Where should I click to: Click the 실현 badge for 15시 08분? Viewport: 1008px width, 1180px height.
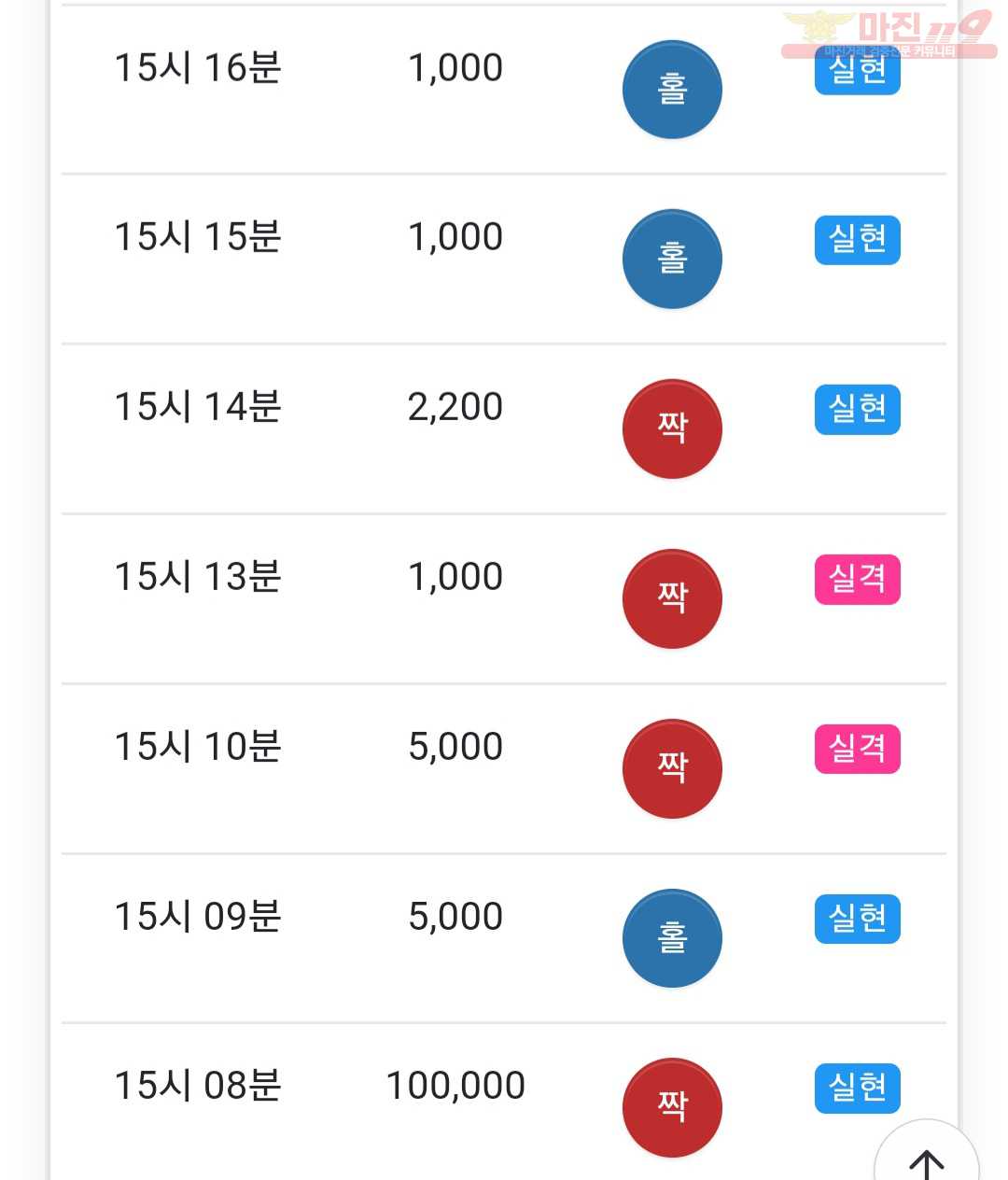[x=858, y=1089]
